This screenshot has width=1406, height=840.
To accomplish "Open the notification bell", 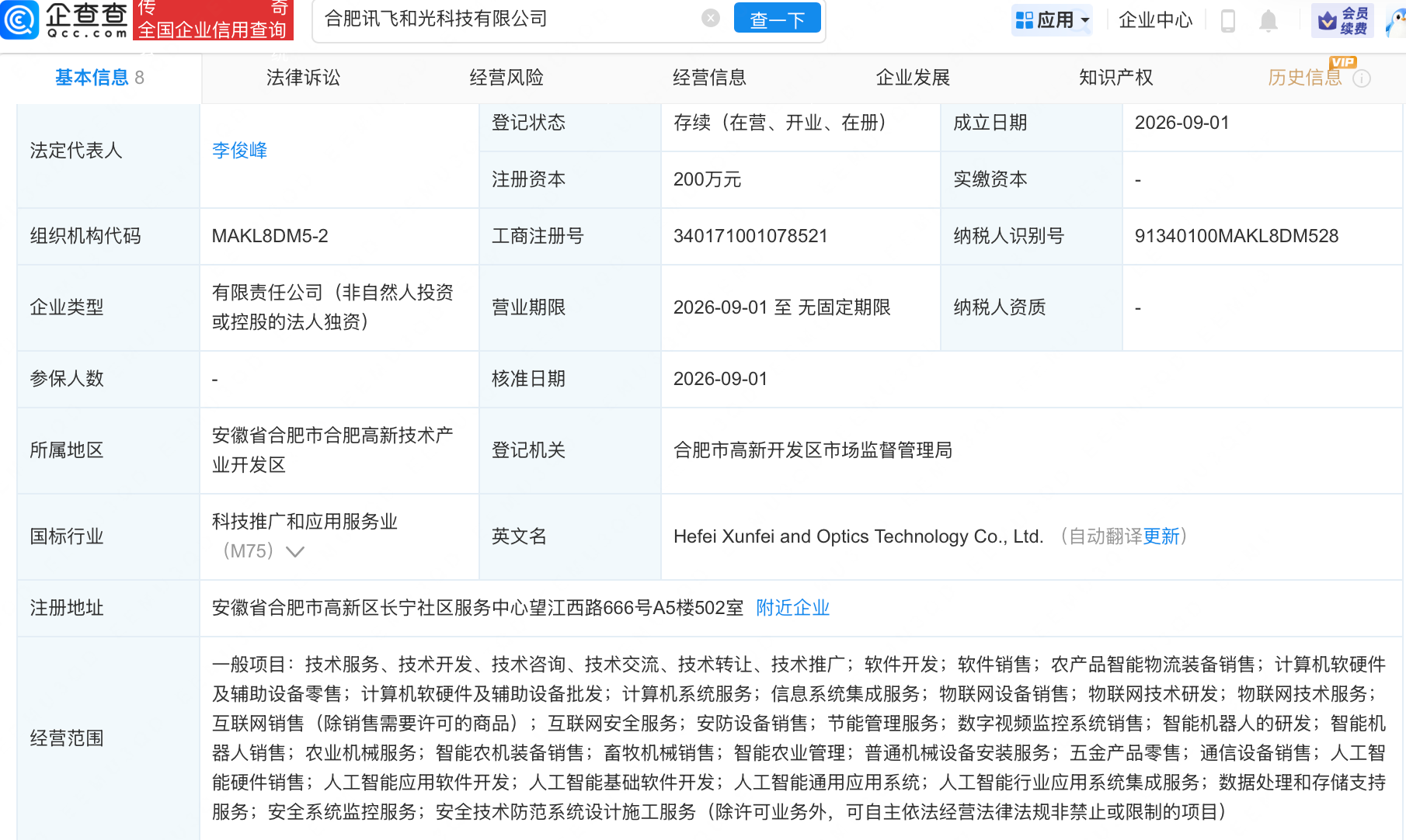I will click(1269, 20).
